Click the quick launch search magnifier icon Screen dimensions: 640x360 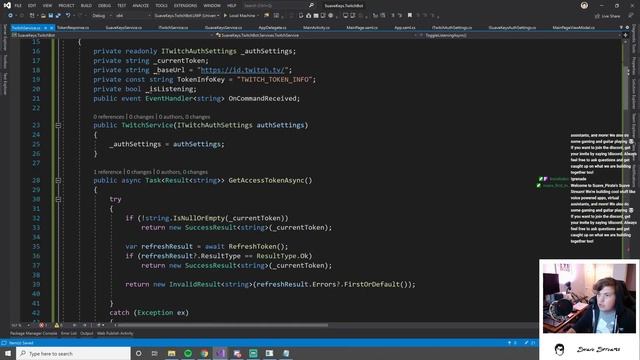click(x=311, y=6)
